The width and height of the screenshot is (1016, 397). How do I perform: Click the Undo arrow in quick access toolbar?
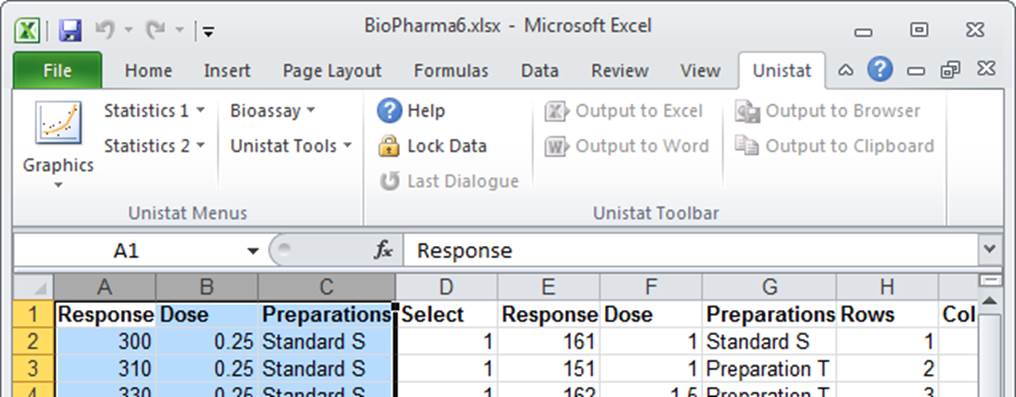coord(105,29)
